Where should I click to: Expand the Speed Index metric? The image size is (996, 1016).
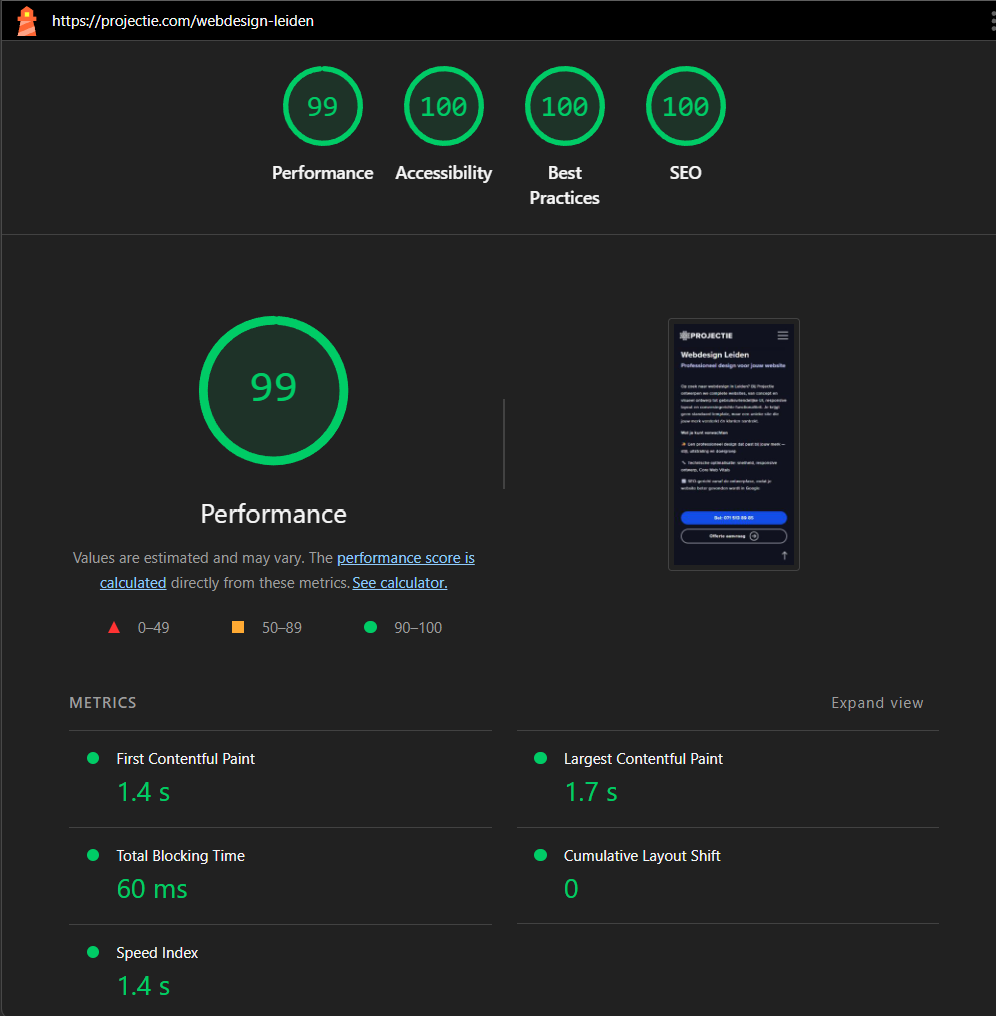point(157,953)
